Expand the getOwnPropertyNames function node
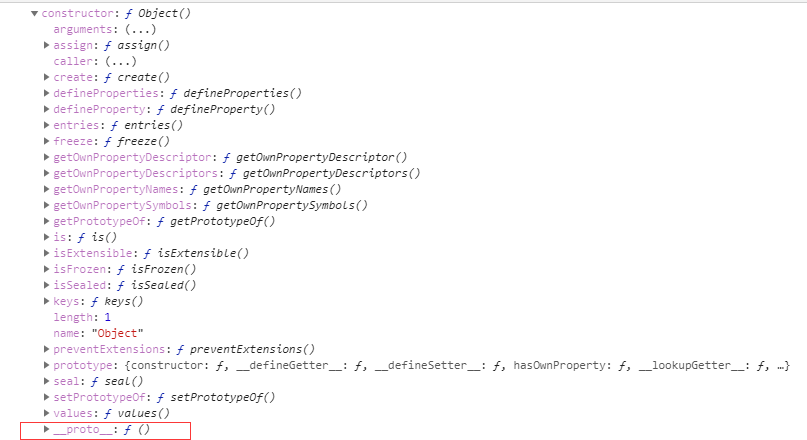 [46, 189]
